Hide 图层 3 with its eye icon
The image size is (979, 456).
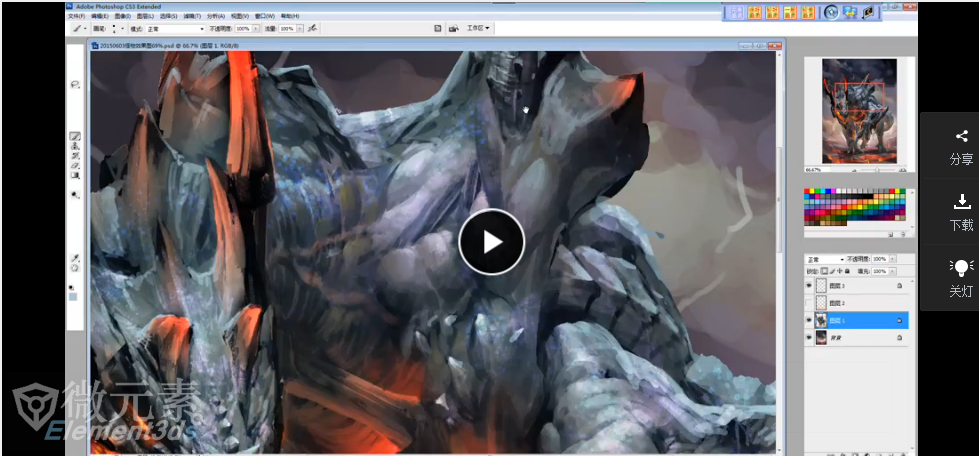tap(809, 285)
